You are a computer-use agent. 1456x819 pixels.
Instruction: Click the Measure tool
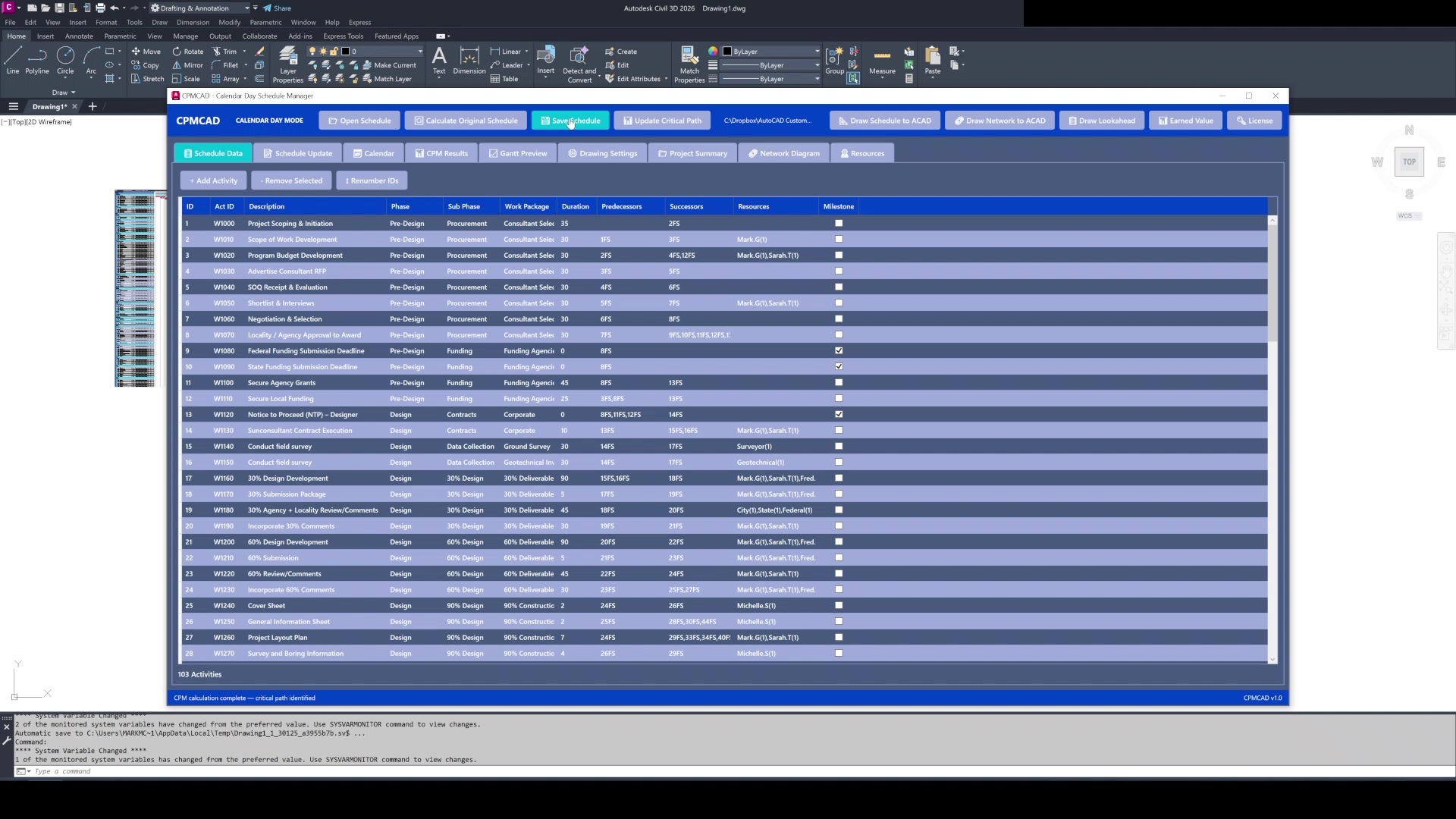[x=882, y=61]
